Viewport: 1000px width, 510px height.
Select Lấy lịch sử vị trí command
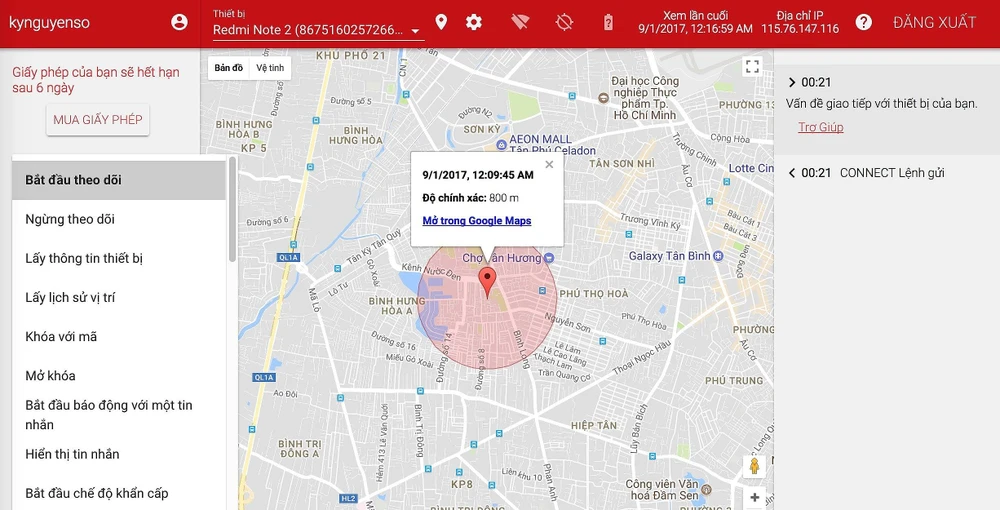119,298
